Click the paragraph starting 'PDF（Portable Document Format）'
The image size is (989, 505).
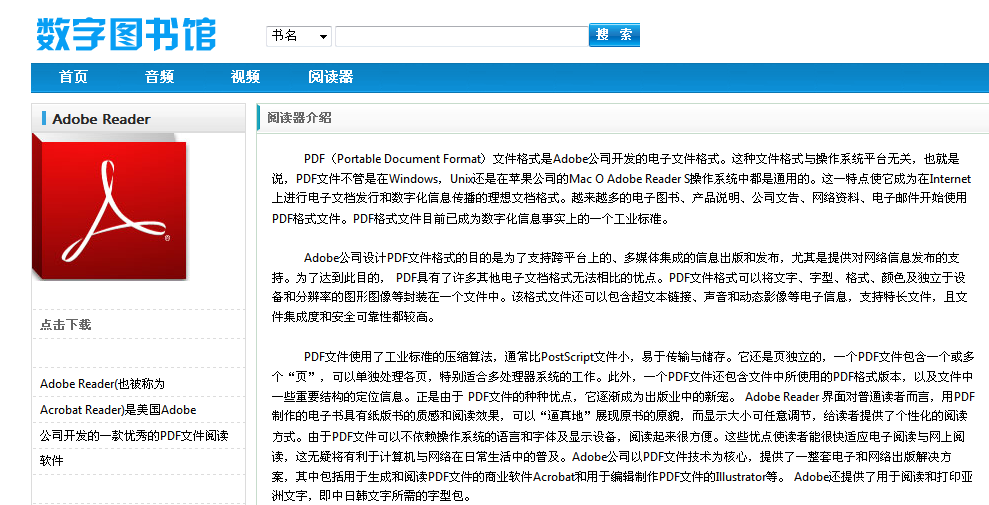pos(621,189)
